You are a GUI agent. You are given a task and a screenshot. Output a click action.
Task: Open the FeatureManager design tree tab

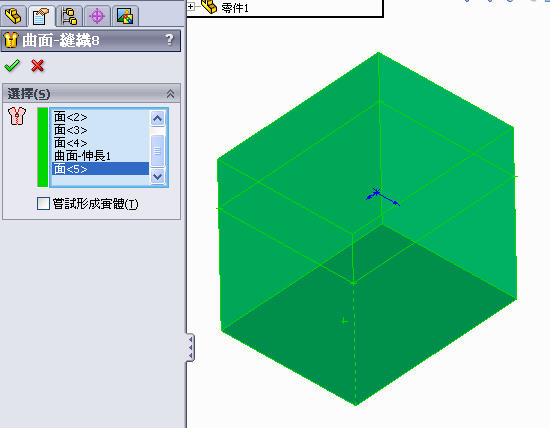[13, 16]
